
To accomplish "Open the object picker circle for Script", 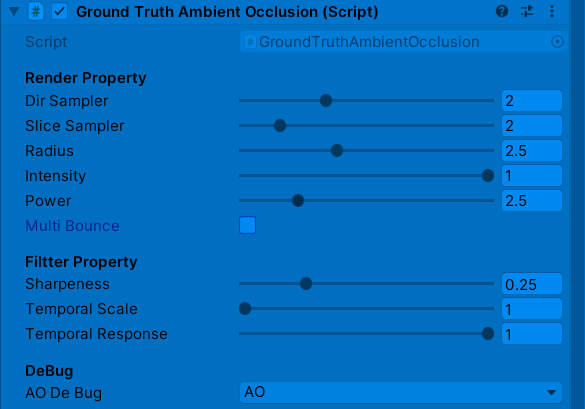I will coord(557,42).
